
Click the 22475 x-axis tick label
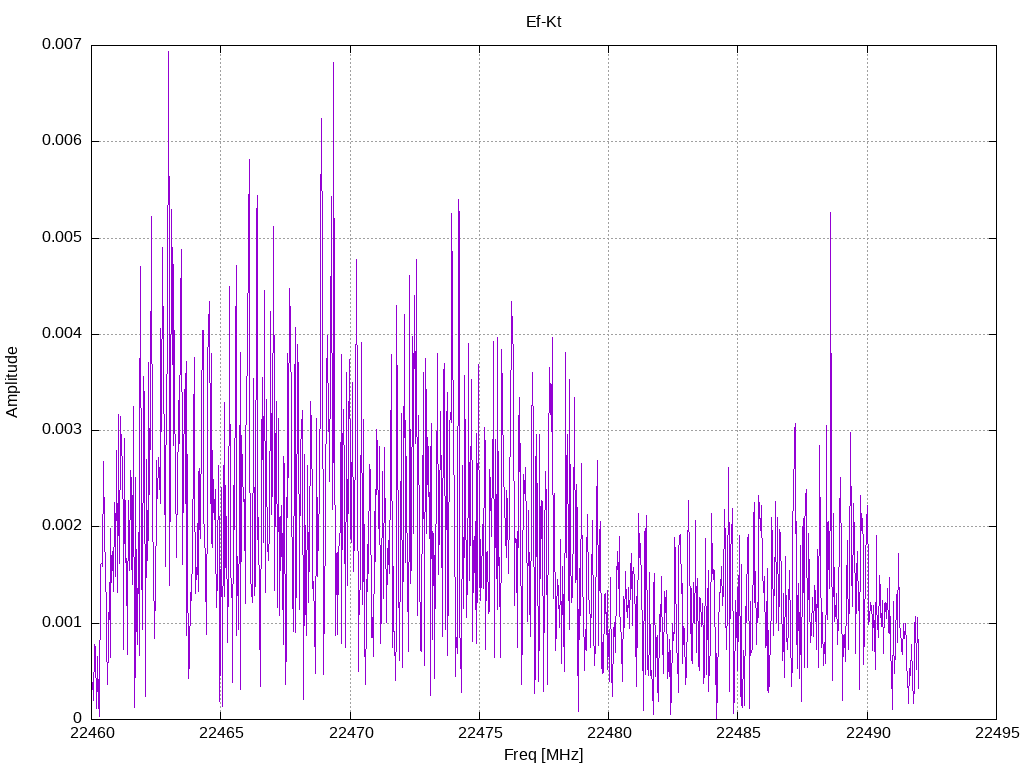480,733
